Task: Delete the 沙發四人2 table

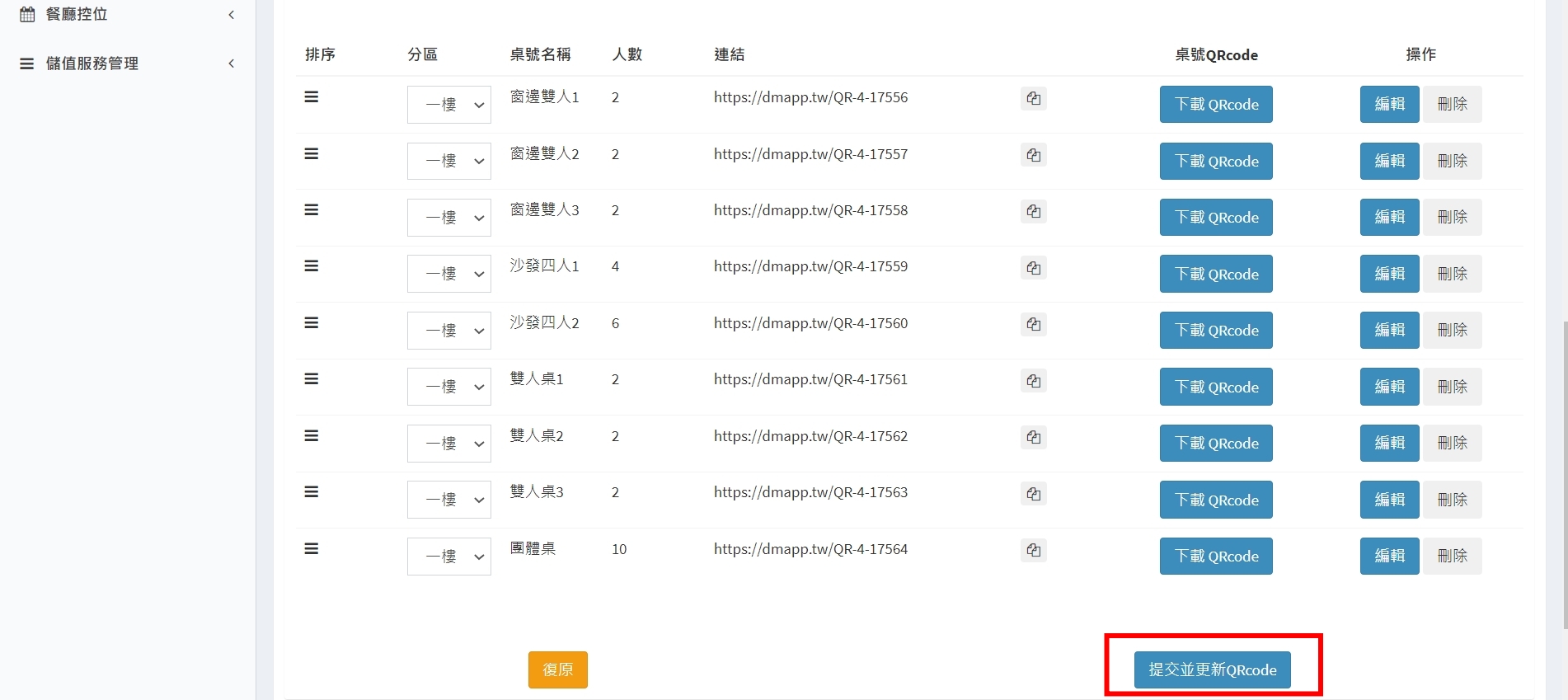Action: coord(1452,331)
